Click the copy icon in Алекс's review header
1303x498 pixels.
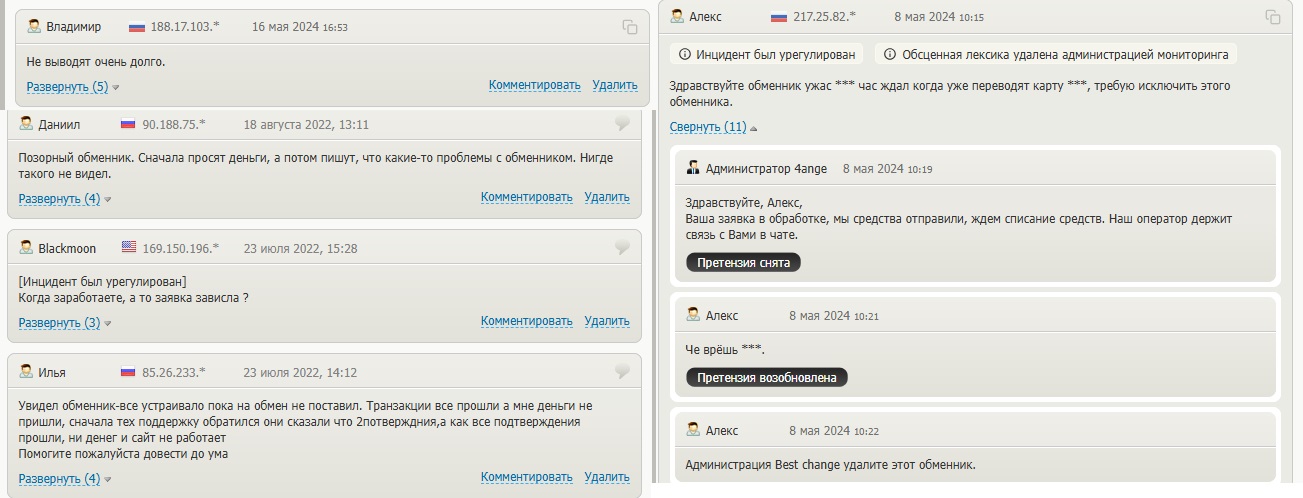[1273, 17]
